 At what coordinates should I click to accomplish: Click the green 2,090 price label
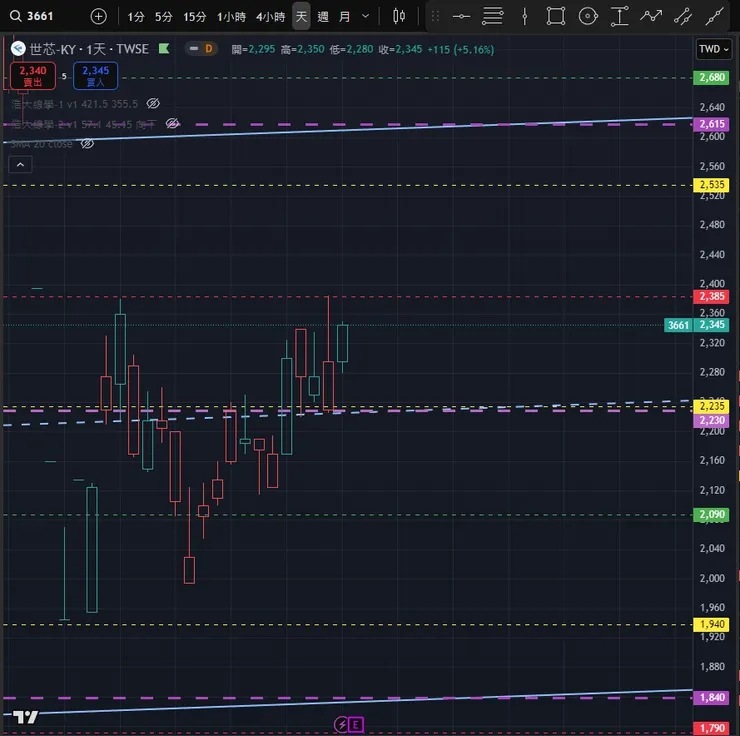click(711, 514)
